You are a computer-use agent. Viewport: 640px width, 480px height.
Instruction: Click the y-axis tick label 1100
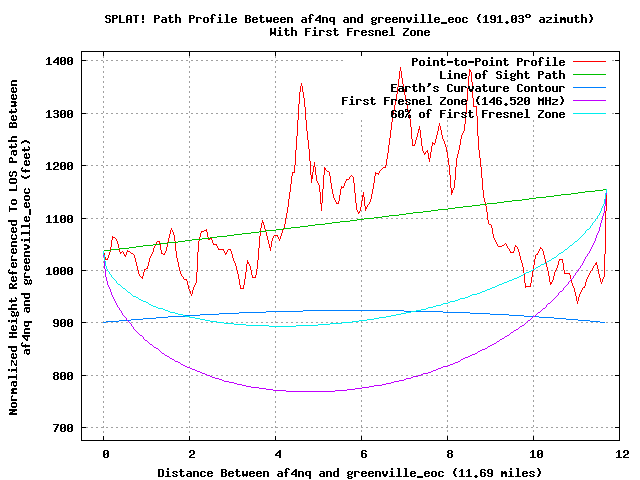click(x=59, y=219)
